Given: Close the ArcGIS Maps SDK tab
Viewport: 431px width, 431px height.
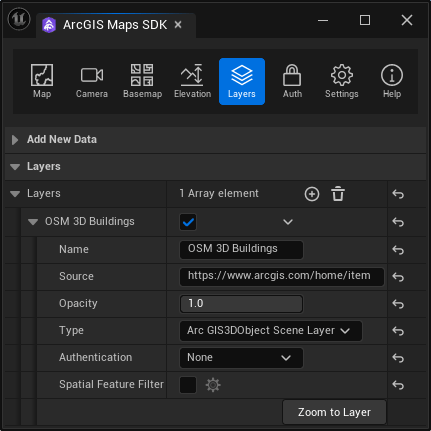Looking at the screenshot, I should tap(178, 25).
